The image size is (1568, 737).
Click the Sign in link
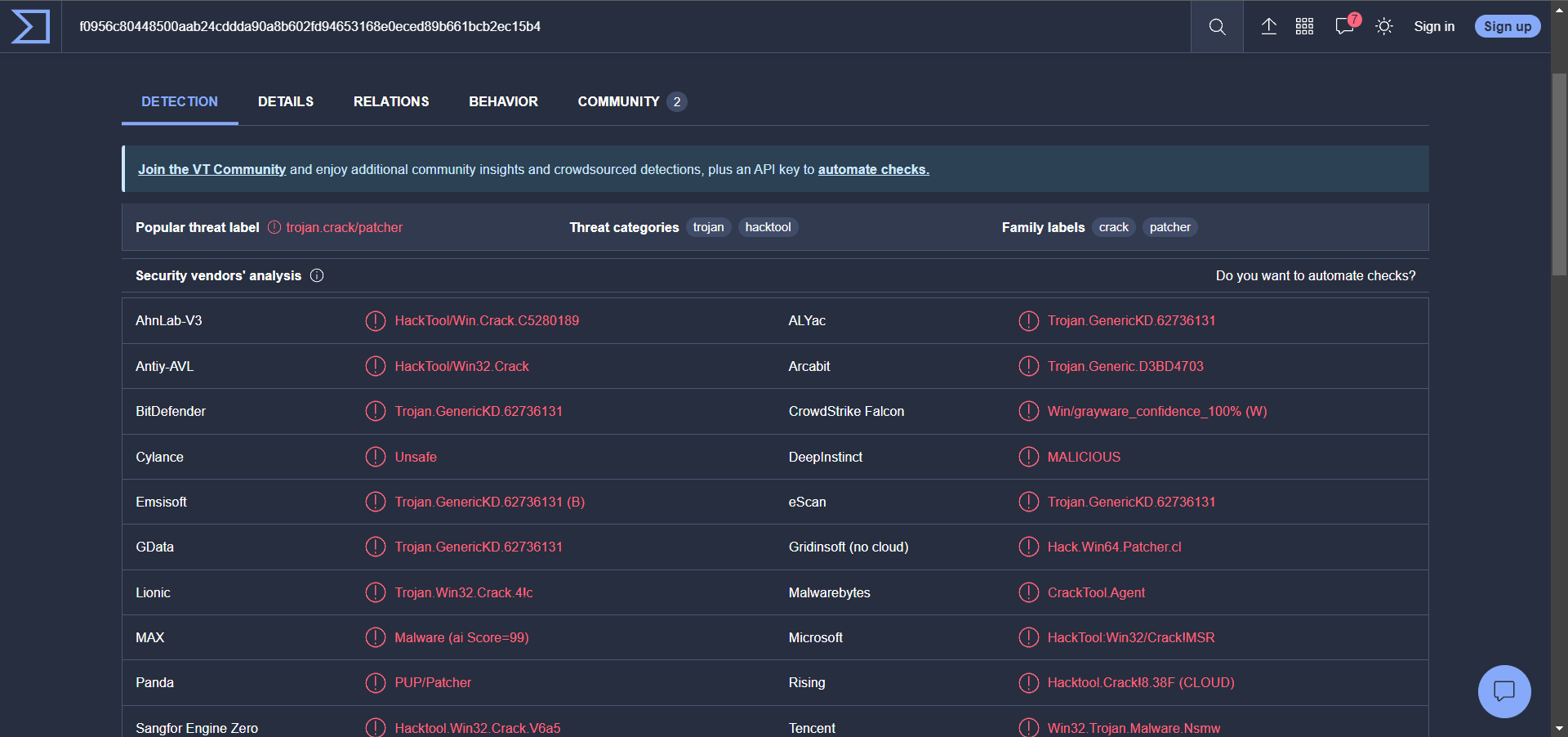(x=1434, y=26)
